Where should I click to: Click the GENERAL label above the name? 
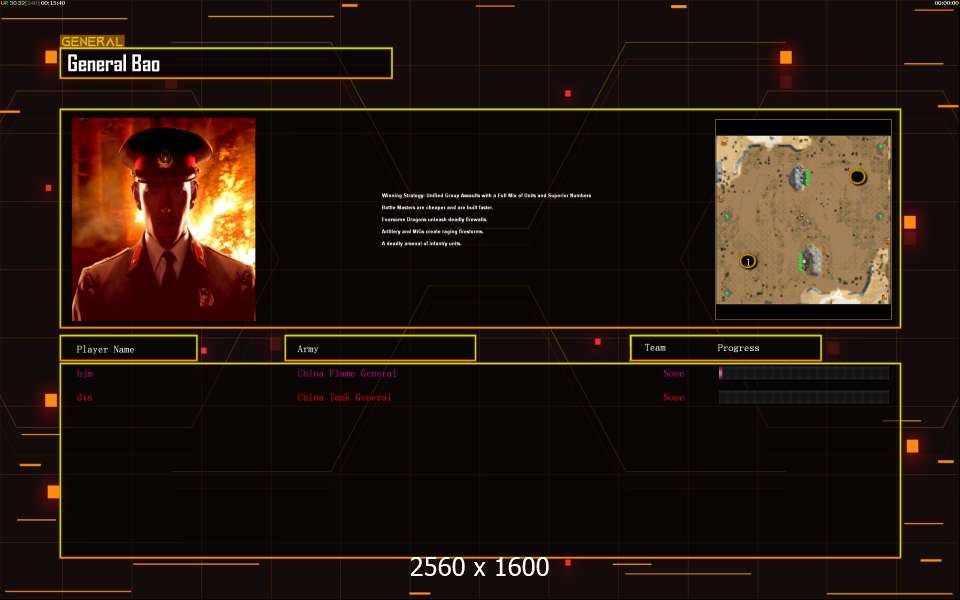92,42
